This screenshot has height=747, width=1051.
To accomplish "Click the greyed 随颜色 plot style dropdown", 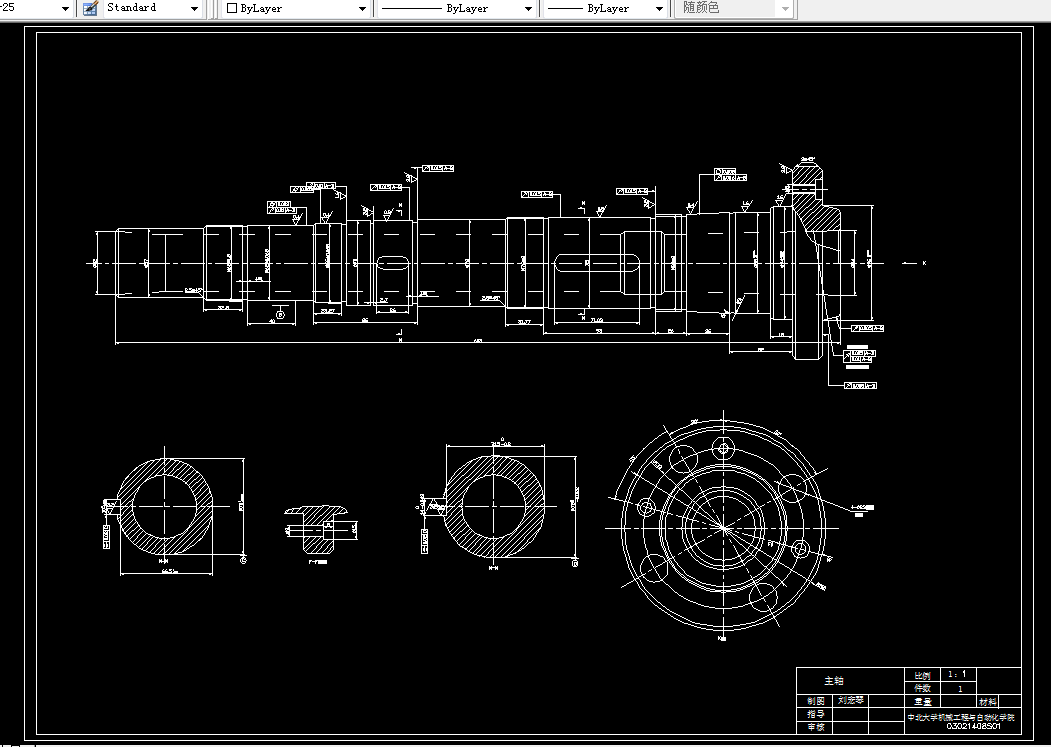I will 734,8.
